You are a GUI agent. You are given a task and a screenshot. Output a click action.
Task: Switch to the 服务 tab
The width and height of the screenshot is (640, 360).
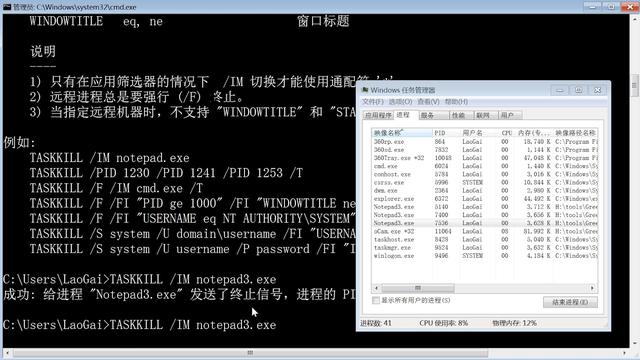tap(433, 116)
